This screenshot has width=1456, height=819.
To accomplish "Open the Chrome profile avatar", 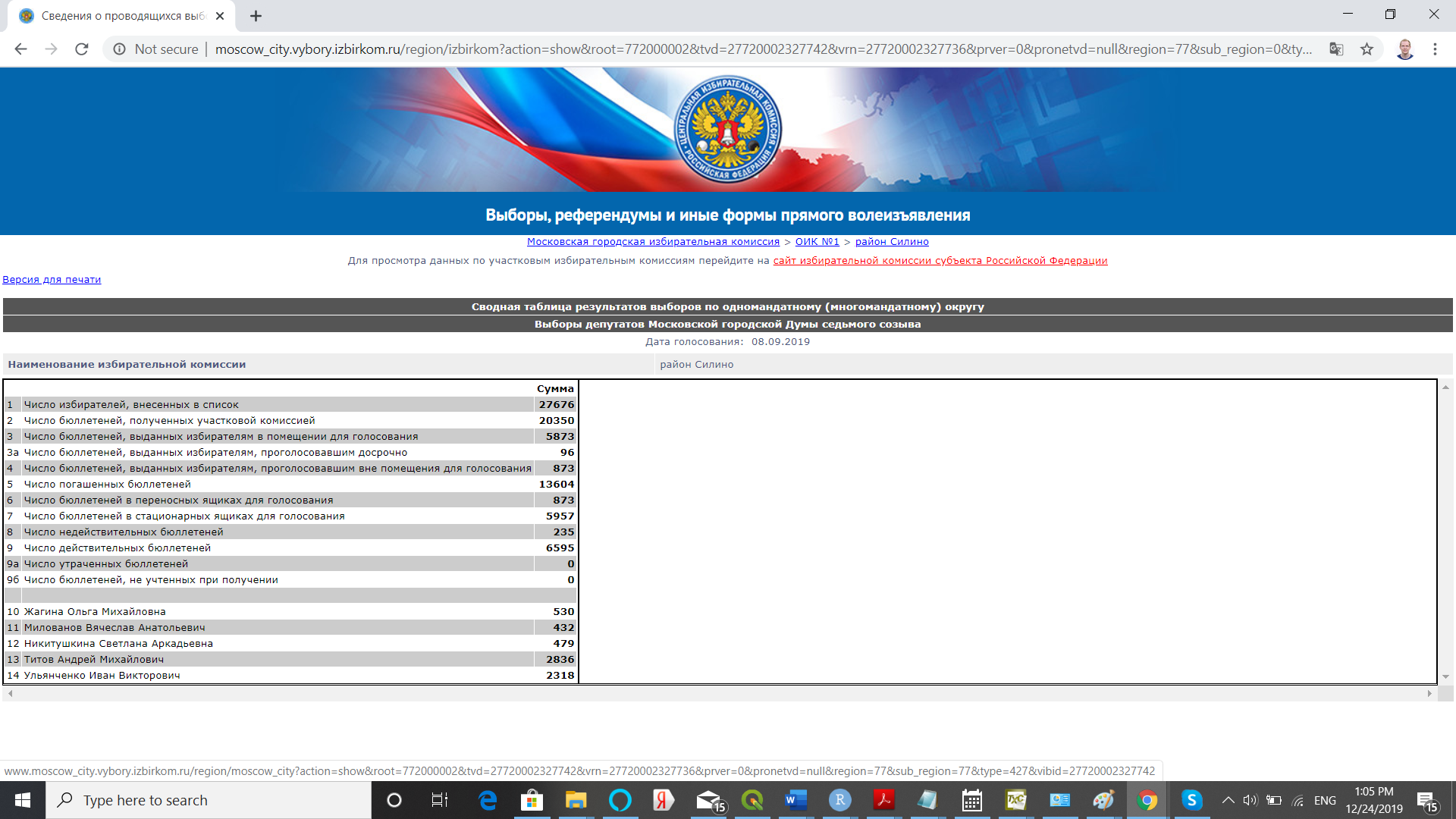I will [1404, 49].
